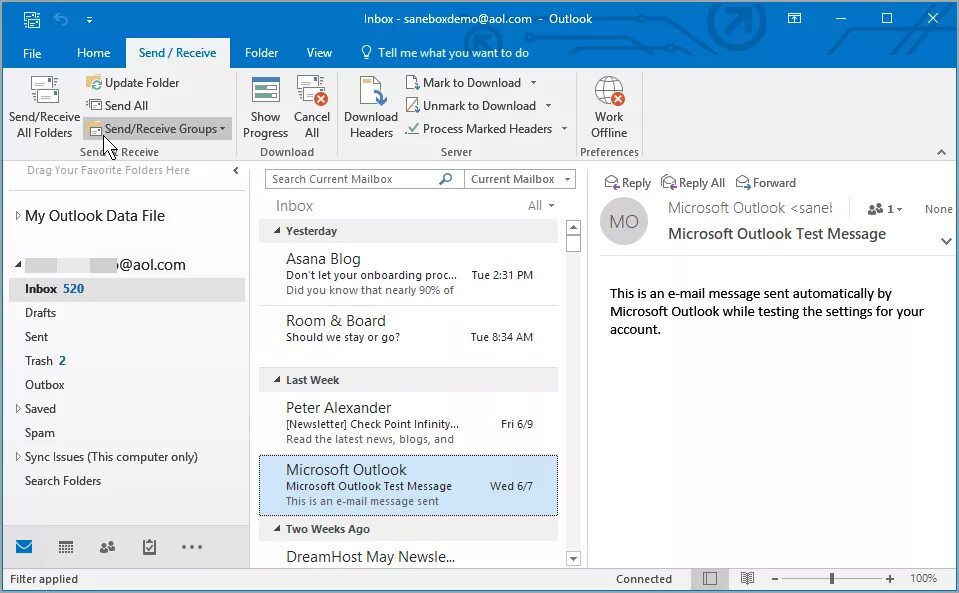Open the View tab
The height and width of the screenshot is (593, 959).
pos(319,53)
